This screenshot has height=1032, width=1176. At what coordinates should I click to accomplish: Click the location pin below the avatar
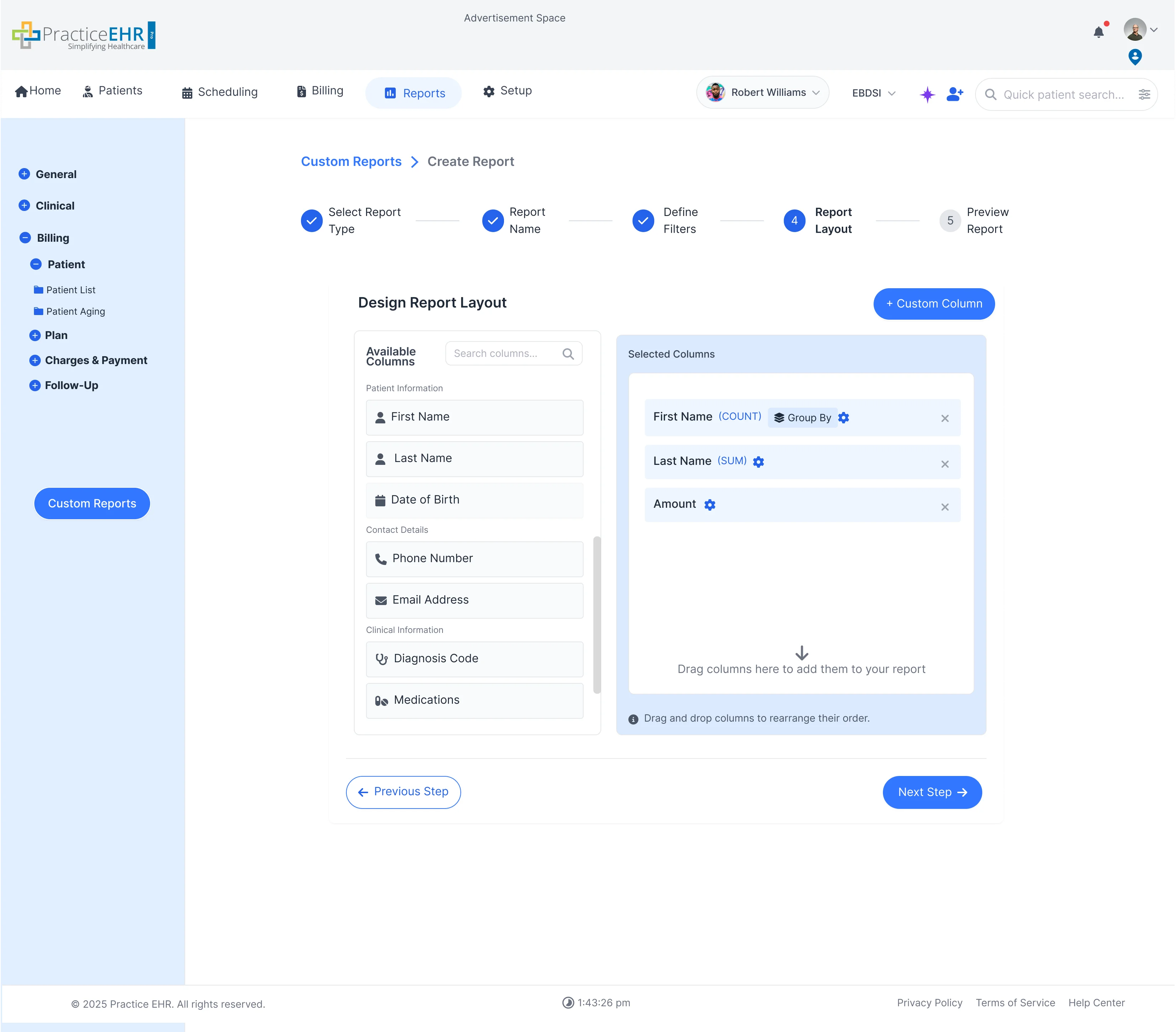click(x=1135, y=57)
